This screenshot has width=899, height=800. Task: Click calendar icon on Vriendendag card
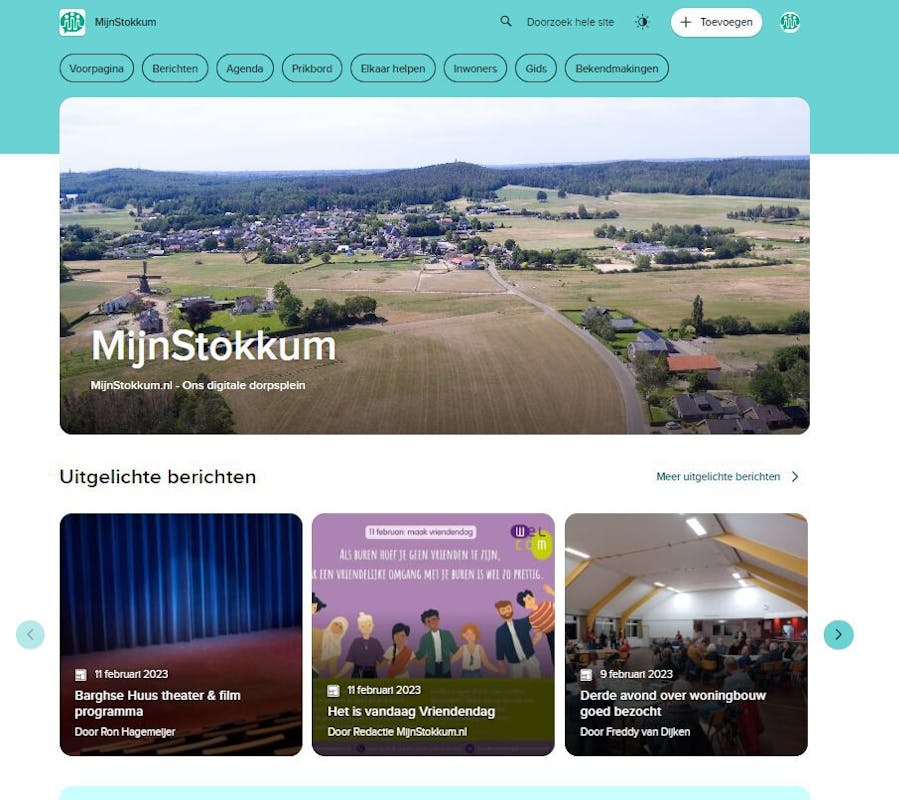point(333,690)
